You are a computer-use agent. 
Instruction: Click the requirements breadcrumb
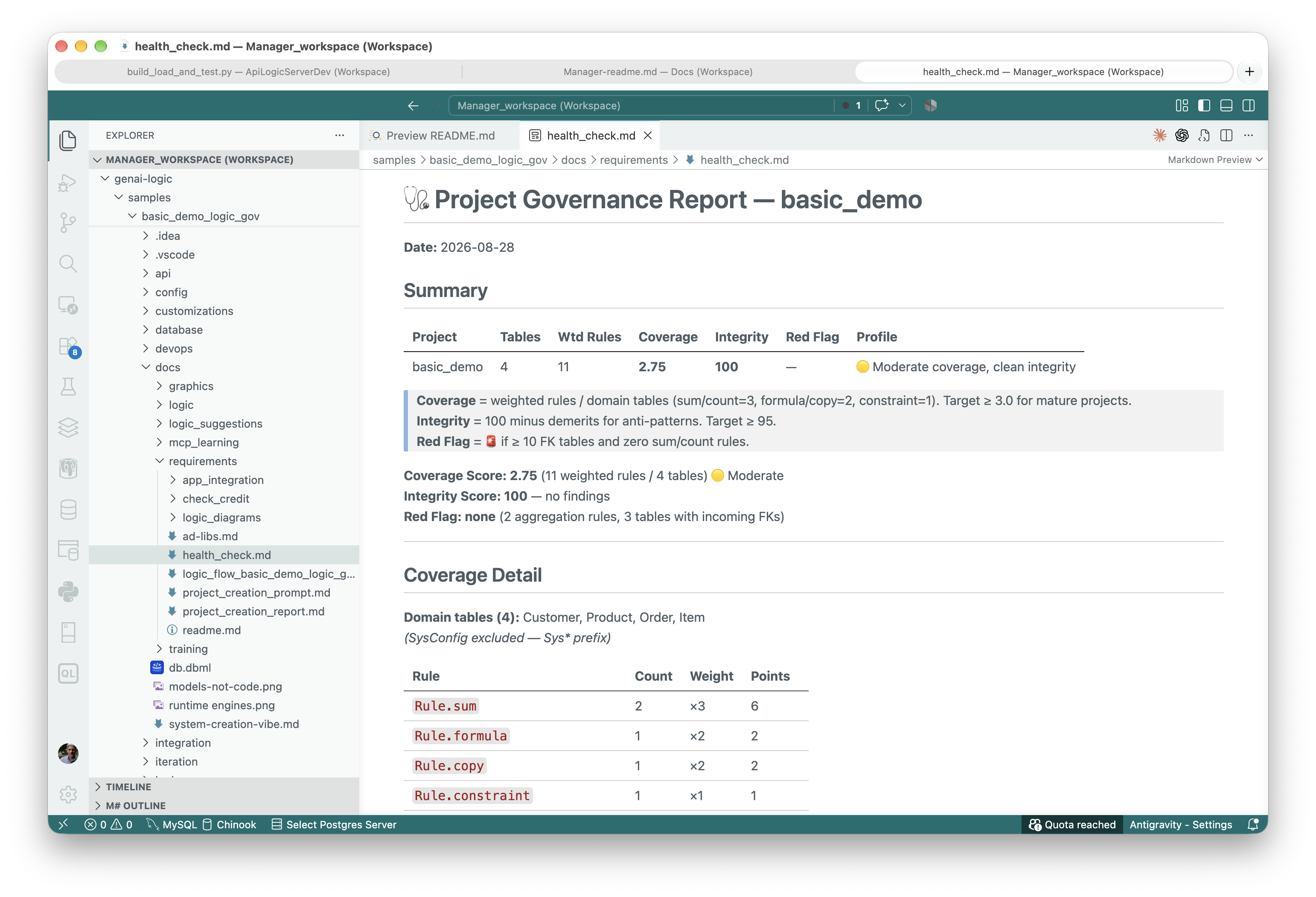pyautogui.click(x=634, y=160)
